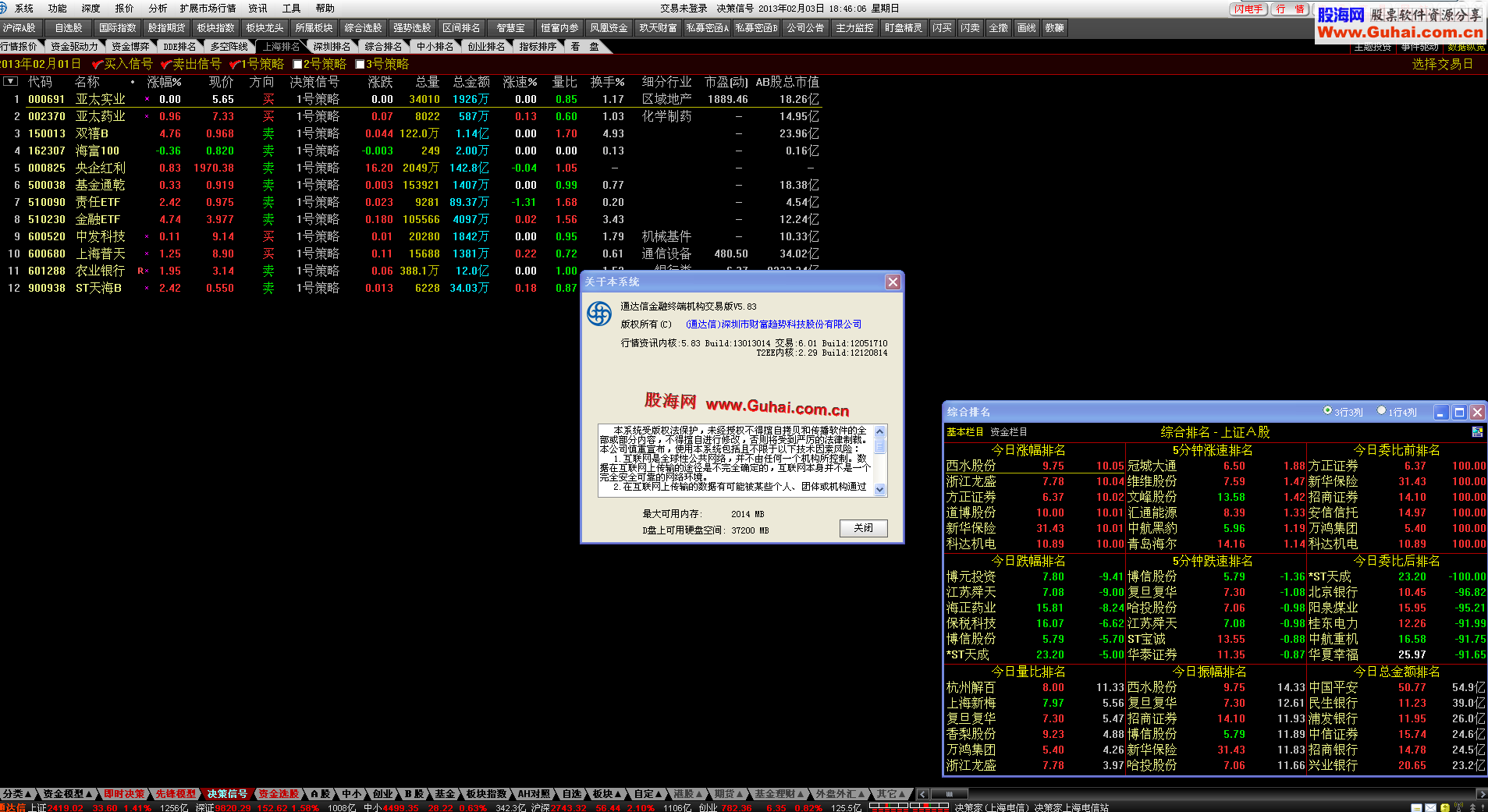The image size is (1488, 812).
Task: Click the 主力监控 toolbar button
Action: coord(854,28)
